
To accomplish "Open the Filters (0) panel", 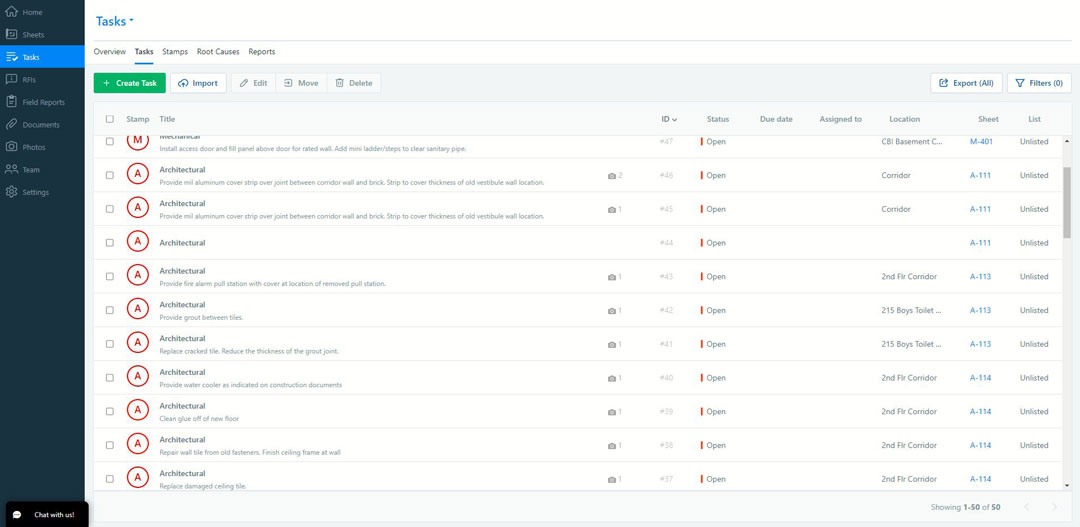I will tap(1039, 83).
